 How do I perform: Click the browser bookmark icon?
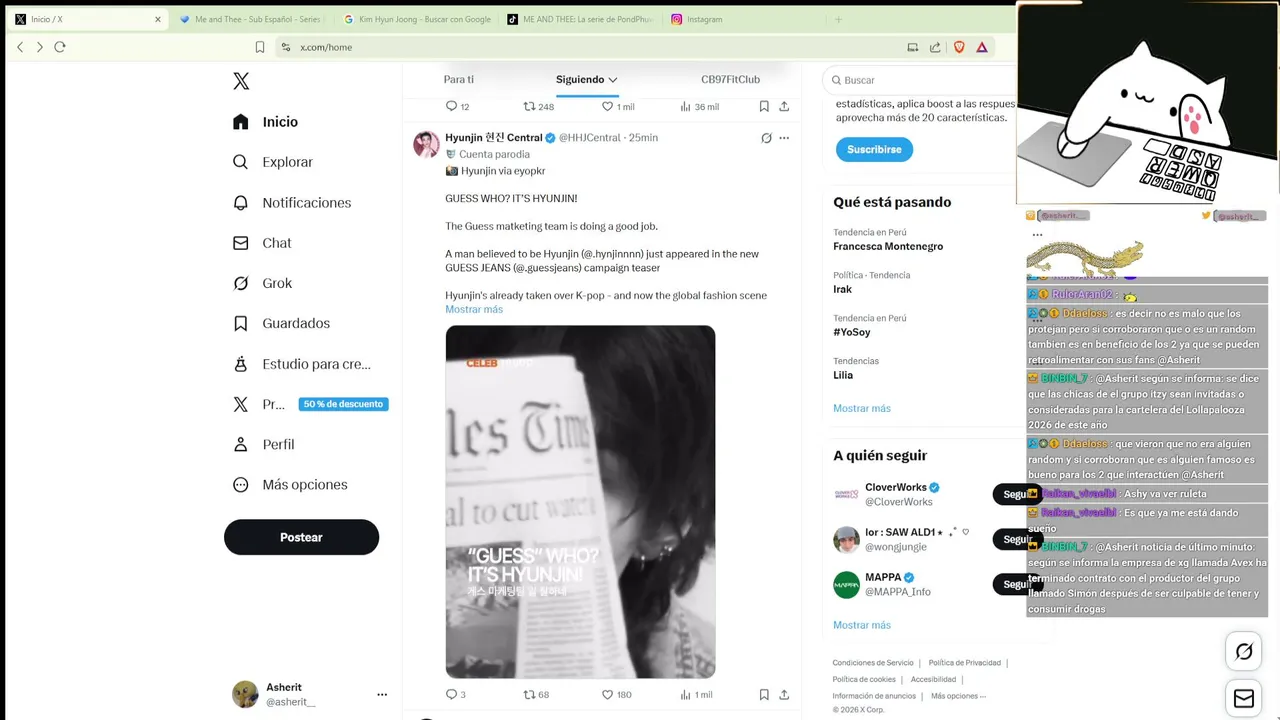pos(260,47)
